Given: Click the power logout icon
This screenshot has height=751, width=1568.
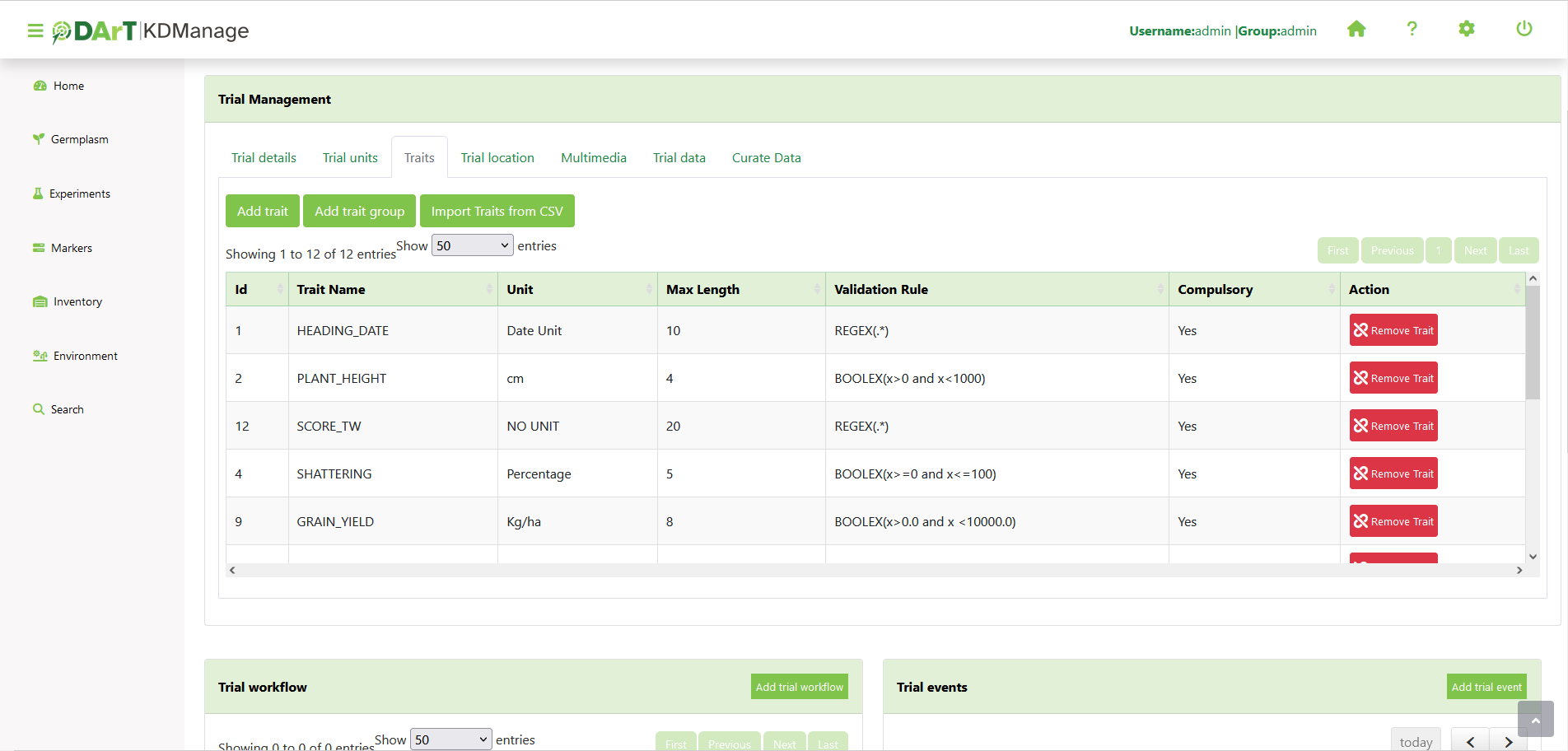Looking at the screenshot, I should click(x=1524, y=30).
